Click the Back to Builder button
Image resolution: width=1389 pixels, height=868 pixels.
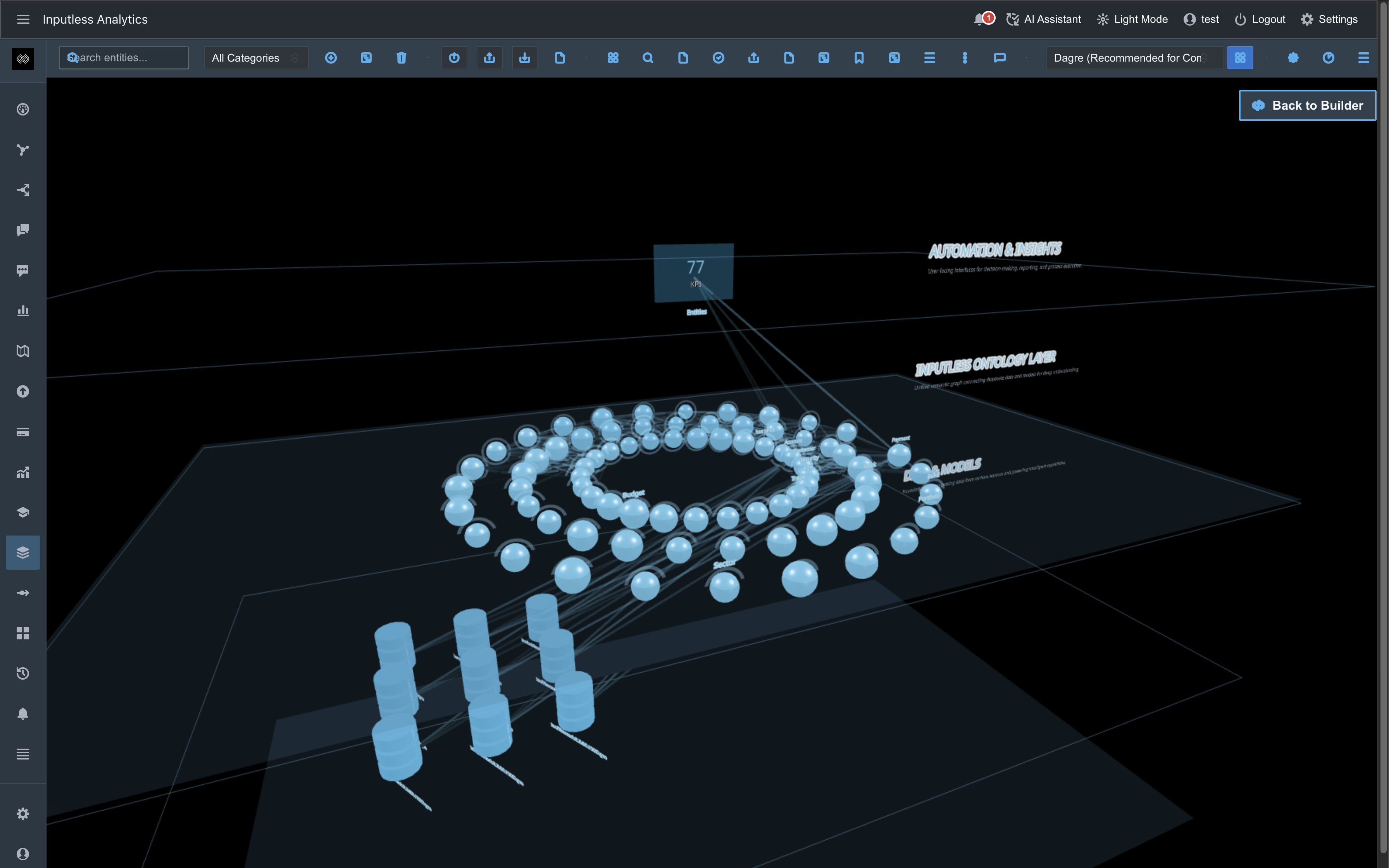point(1308,105)
